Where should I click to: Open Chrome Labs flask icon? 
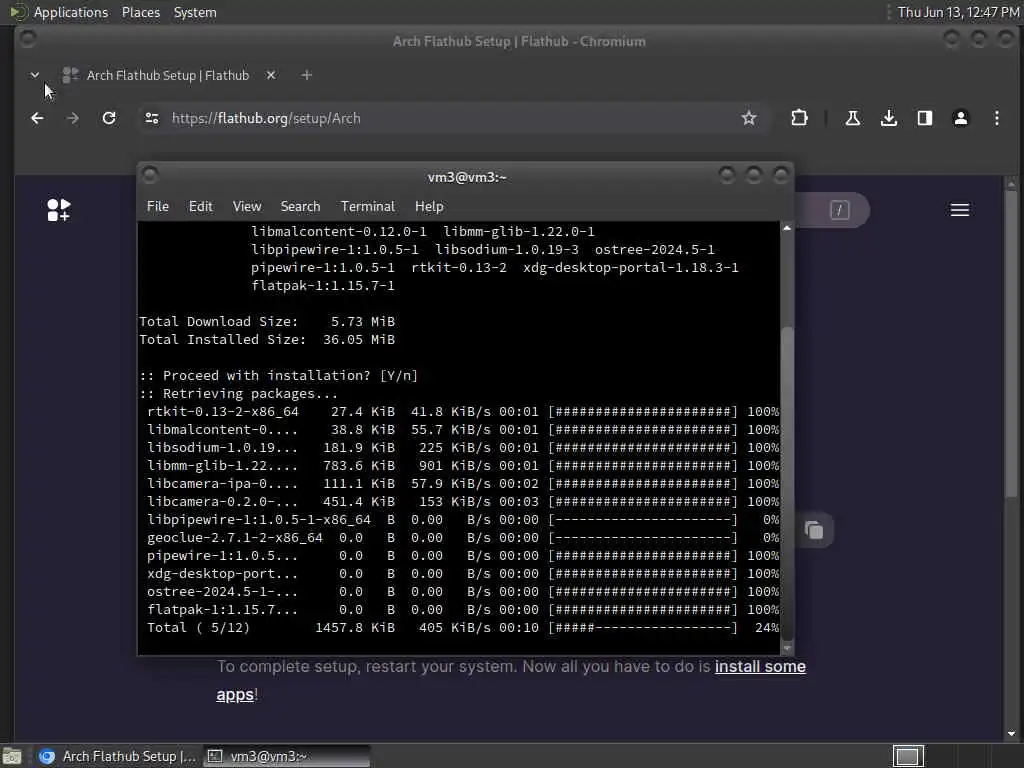(x=852, y=118)
